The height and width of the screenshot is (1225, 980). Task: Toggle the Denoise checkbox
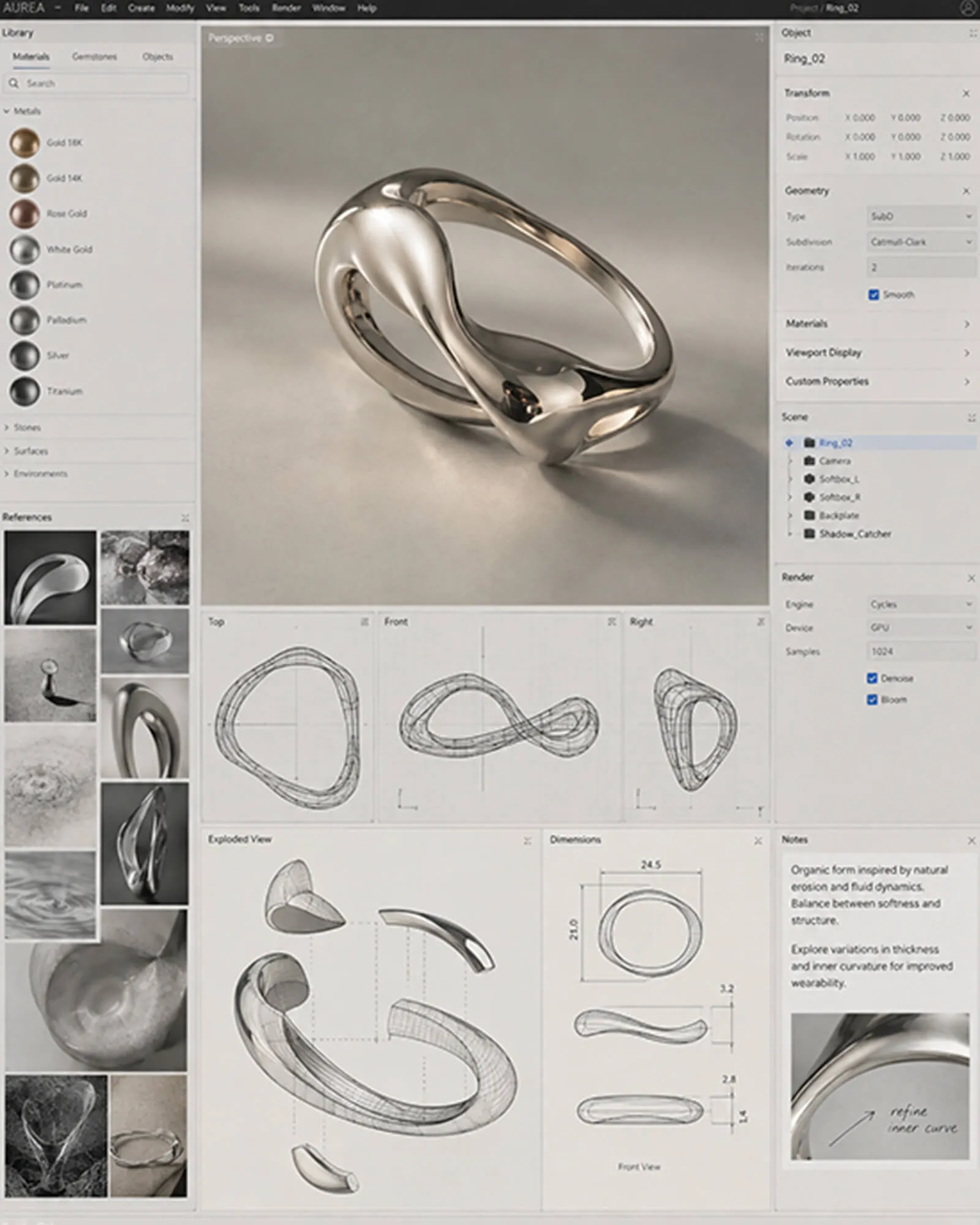[x=872, y=678]
